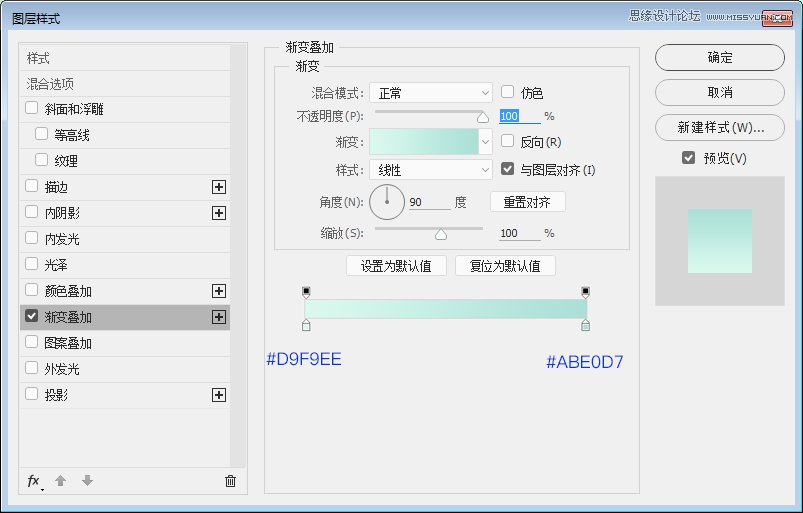The image size is (803, 513).
Task: Toggle 反向 reverse checkbox
Action: (508, 141)
